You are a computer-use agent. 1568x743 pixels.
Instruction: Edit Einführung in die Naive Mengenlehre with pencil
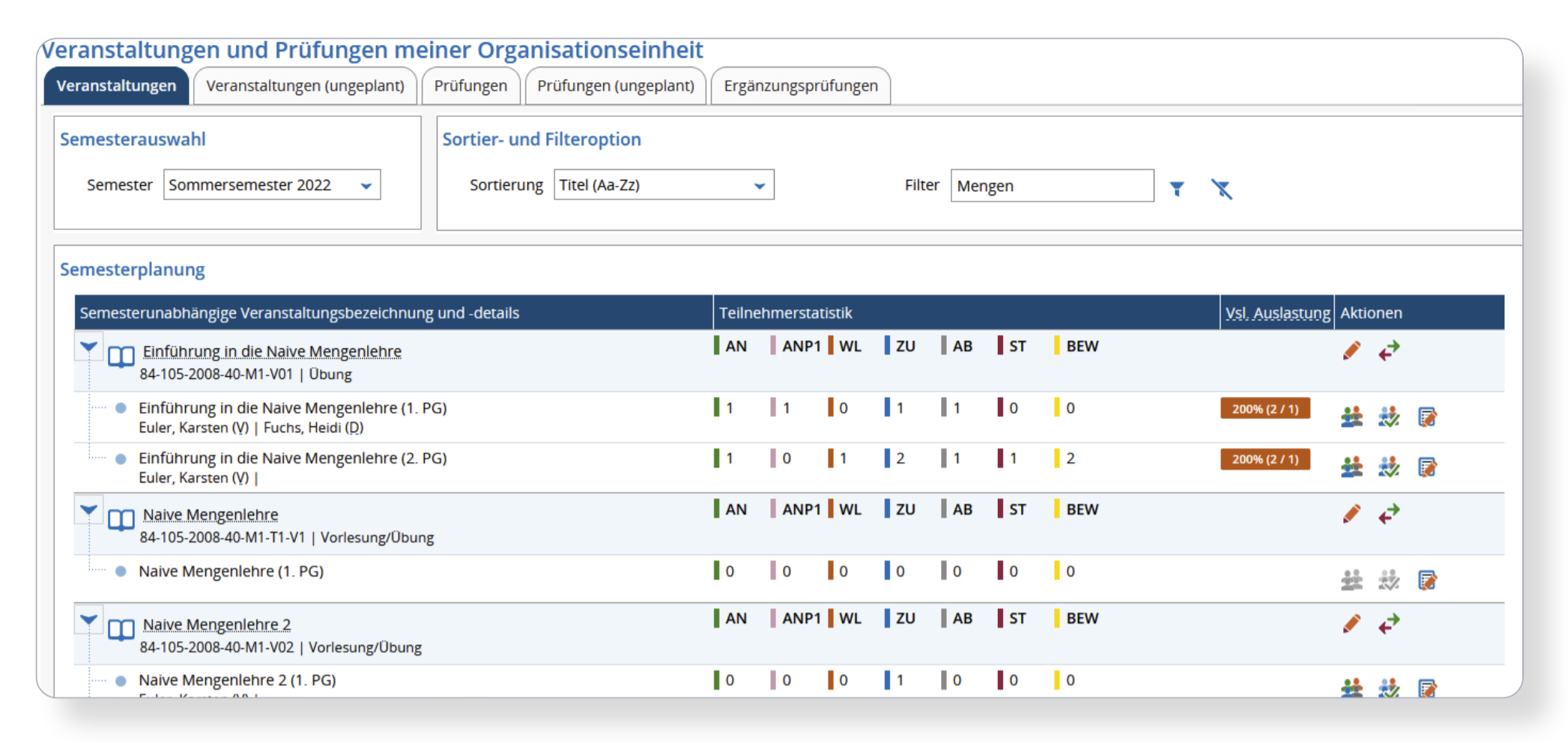[1351, 351]
